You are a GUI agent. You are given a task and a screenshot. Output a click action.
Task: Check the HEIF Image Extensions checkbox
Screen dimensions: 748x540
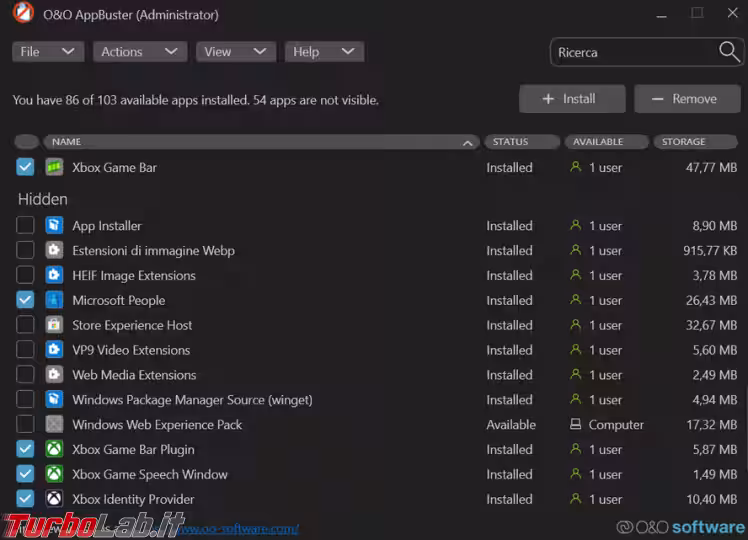(25, 275)
